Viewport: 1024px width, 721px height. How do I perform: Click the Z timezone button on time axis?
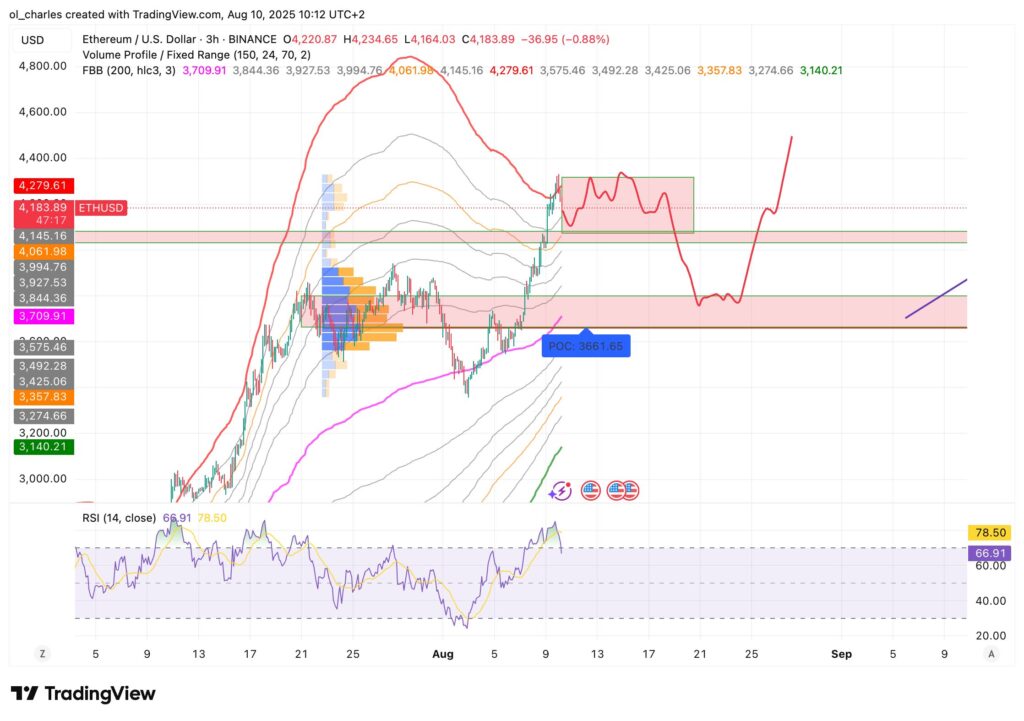[43, 653]
